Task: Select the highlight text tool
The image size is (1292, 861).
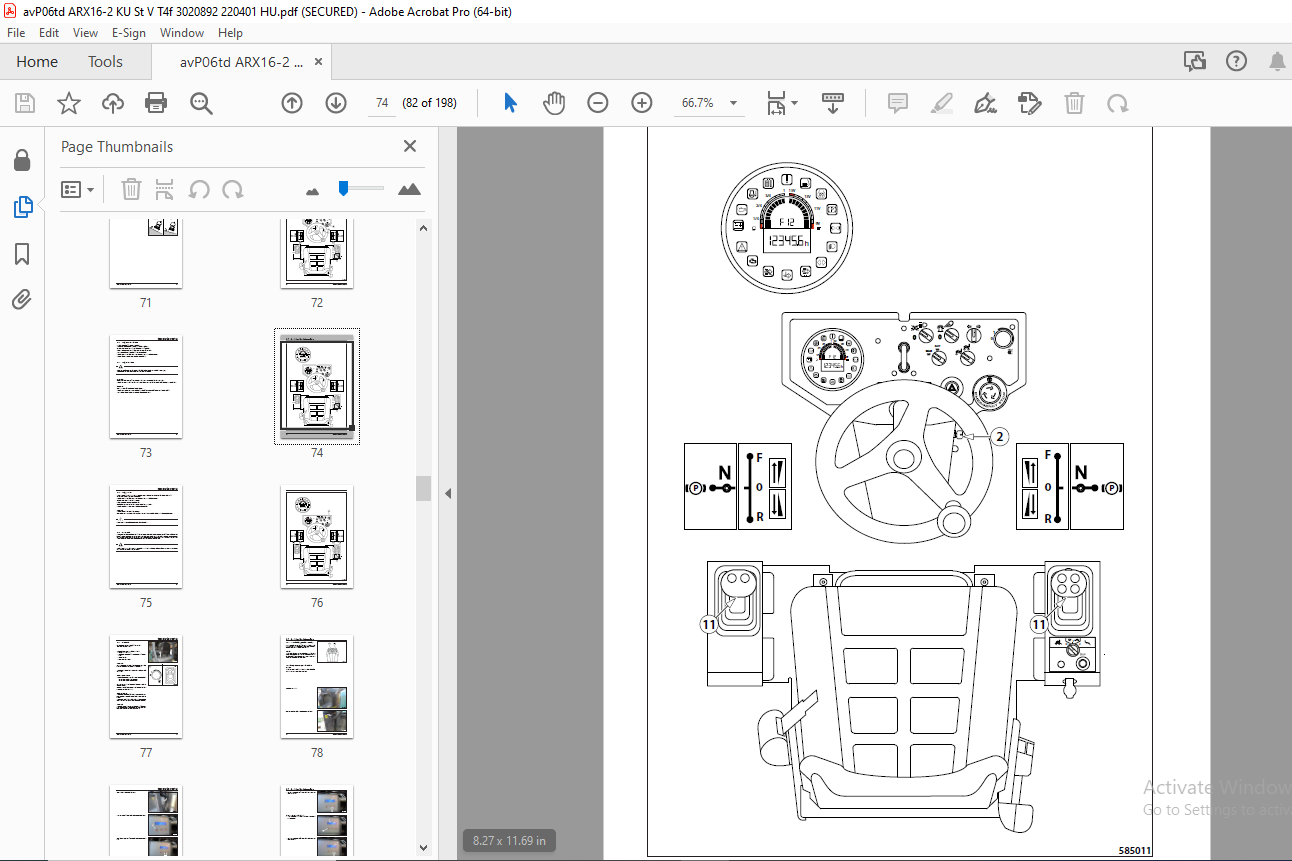Action: pos(942,103)
